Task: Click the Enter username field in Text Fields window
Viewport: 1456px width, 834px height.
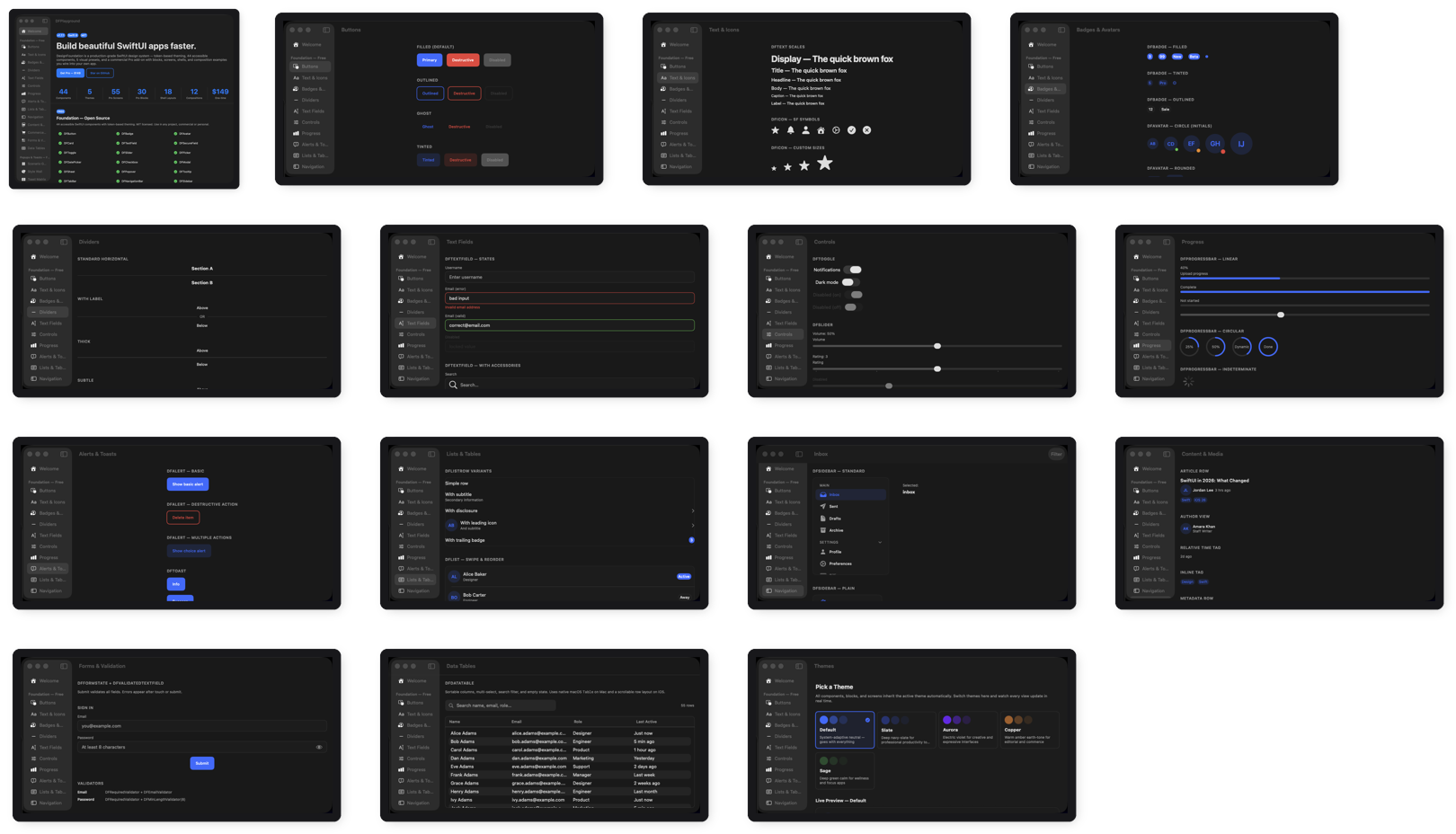Action: tap(570, 277)
